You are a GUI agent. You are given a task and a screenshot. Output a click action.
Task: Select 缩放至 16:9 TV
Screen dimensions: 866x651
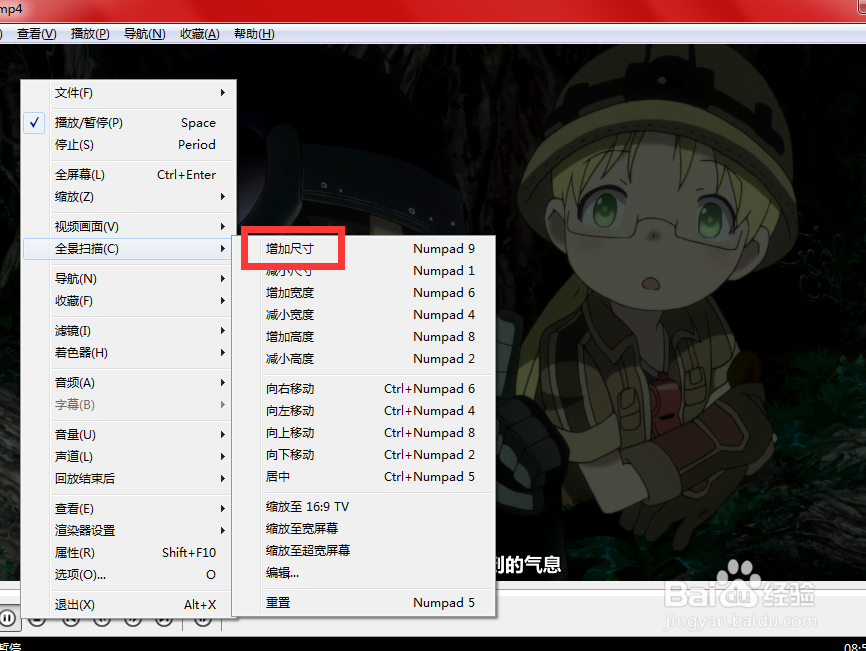[x=363, y=506]
